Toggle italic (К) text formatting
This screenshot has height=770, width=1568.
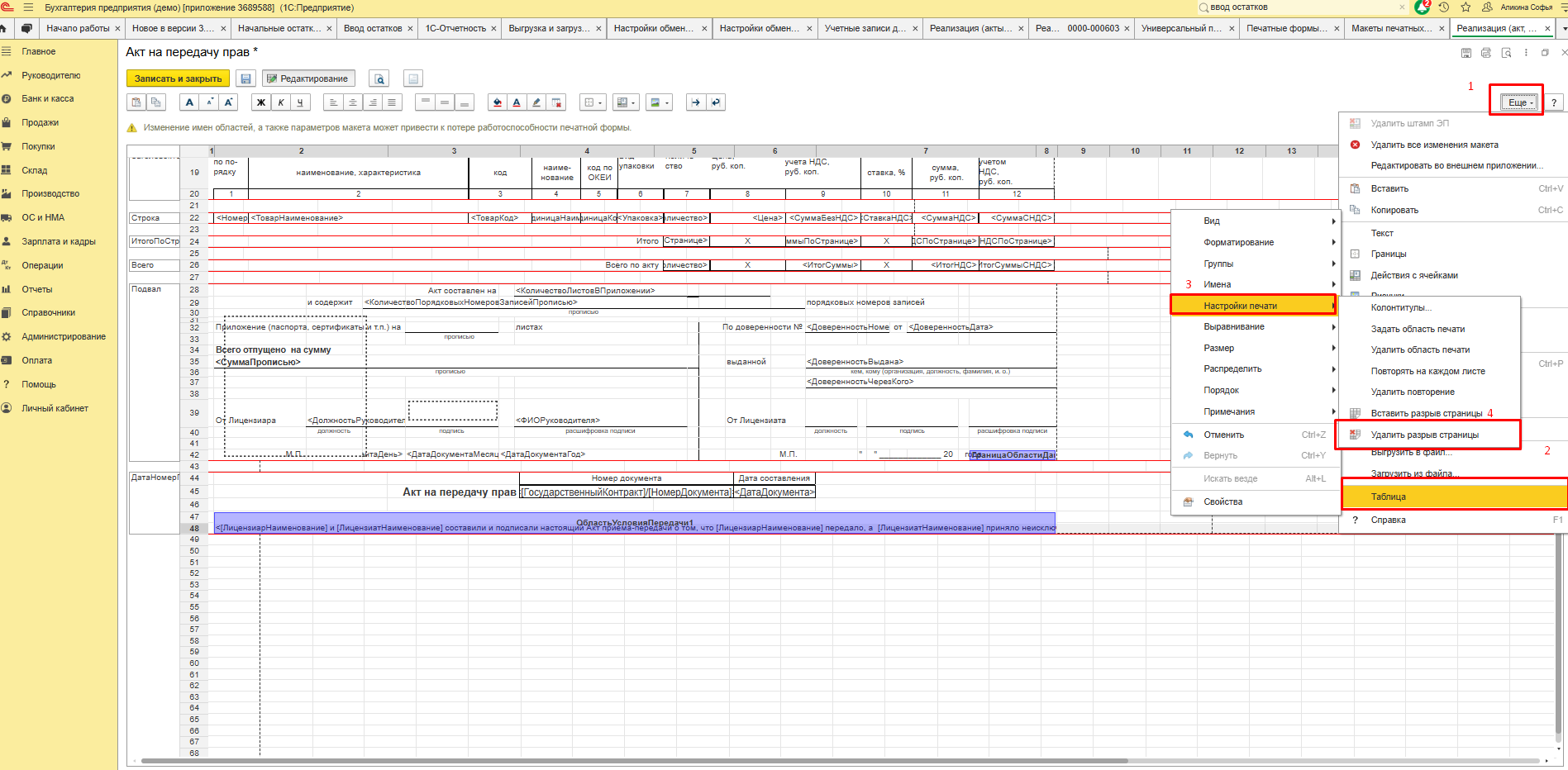click(x=281, y=102)
